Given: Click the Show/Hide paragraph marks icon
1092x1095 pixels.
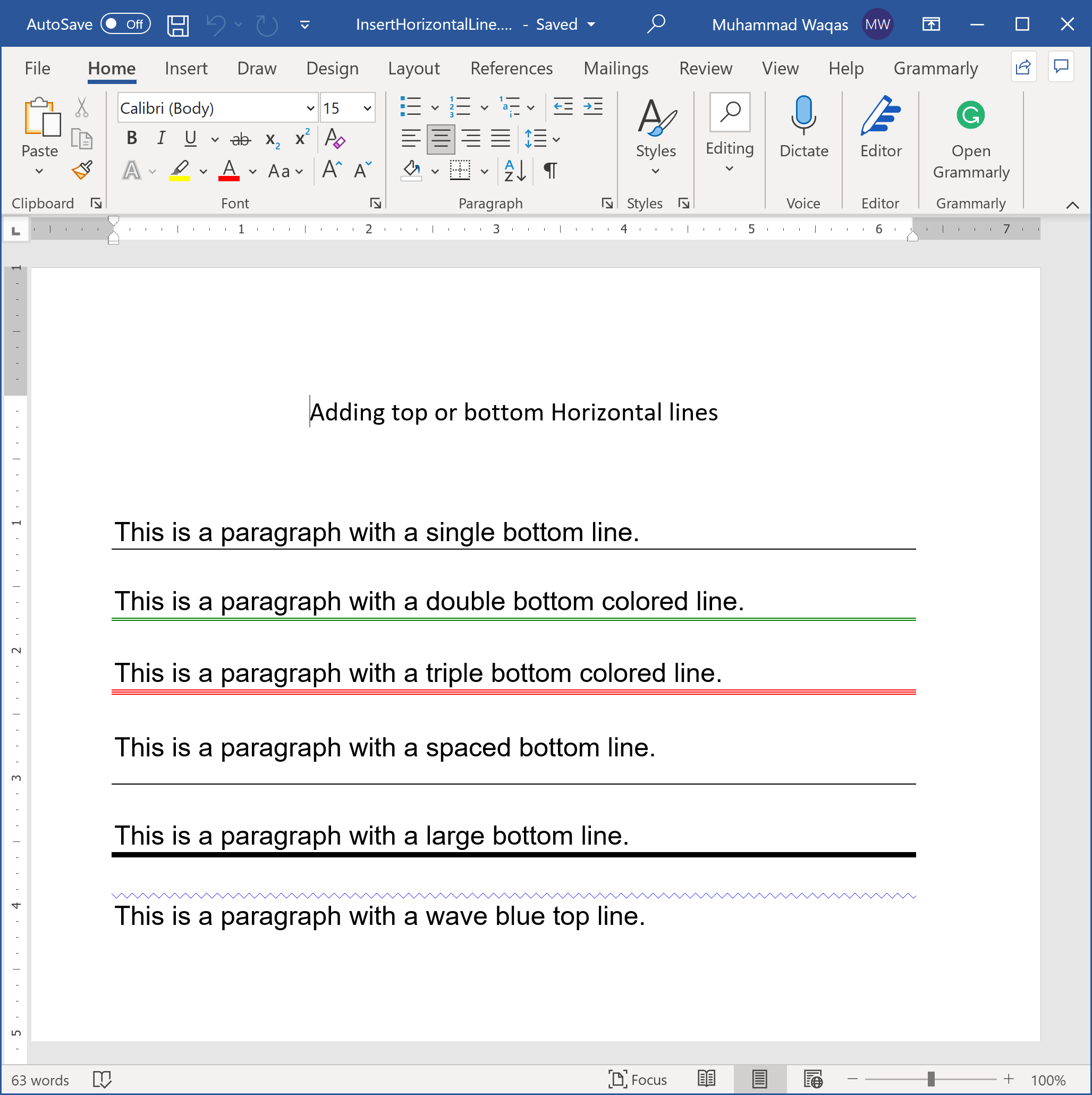Looking at the screenshot, I should click(x=550, y=170).
